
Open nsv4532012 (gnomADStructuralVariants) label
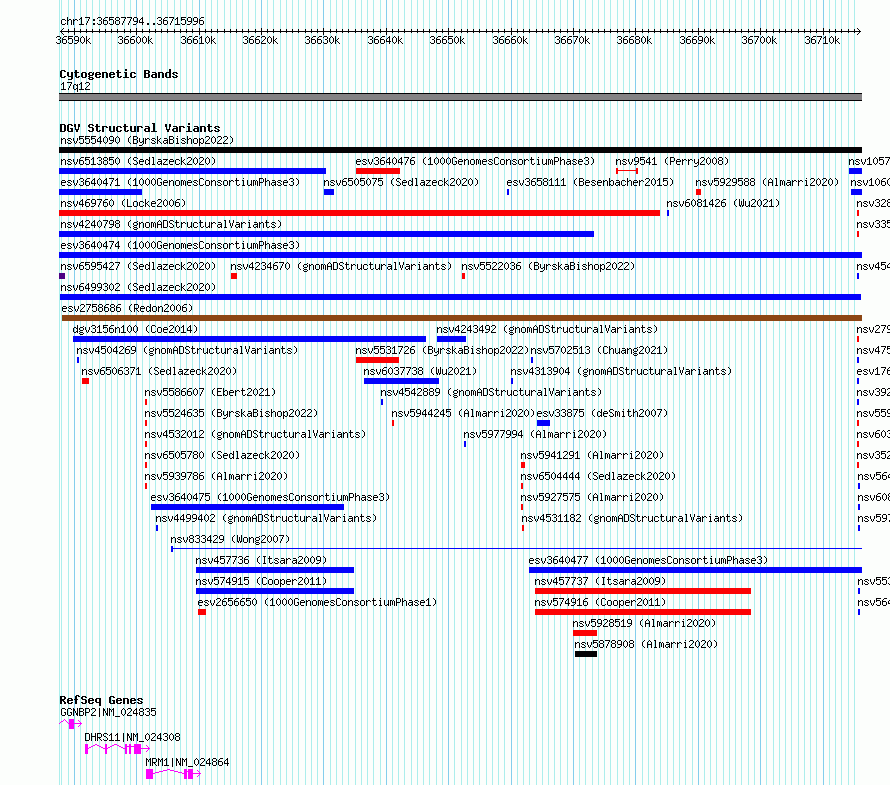pyautogui.click(x=255, y=434)
